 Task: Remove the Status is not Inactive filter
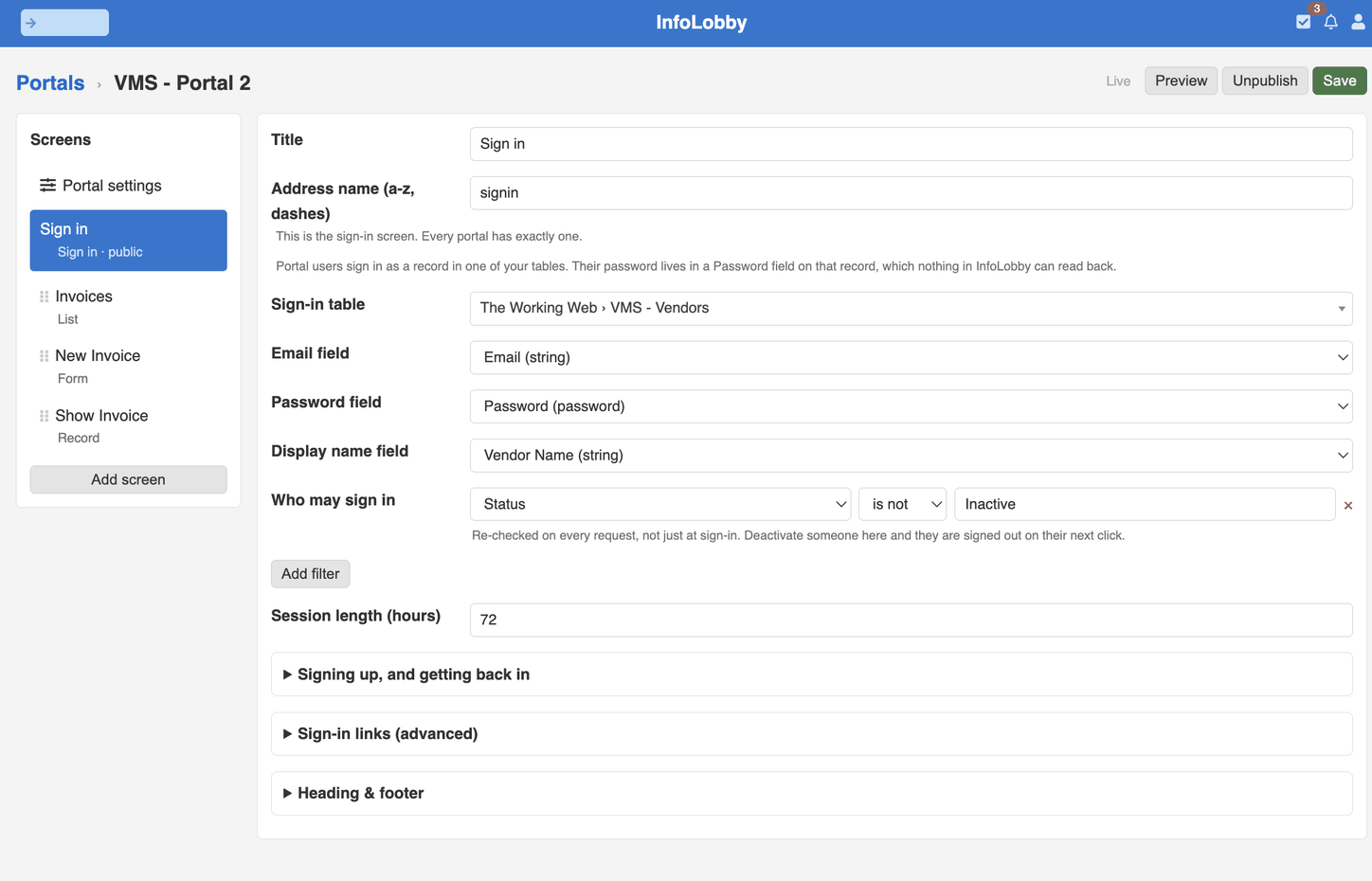(x=1348, y=506)
